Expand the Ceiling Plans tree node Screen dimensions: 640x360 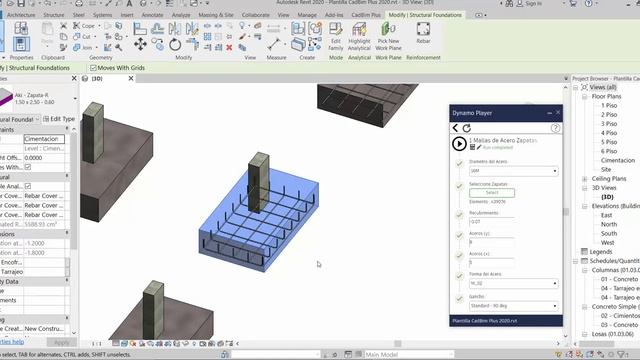[584, 179]
